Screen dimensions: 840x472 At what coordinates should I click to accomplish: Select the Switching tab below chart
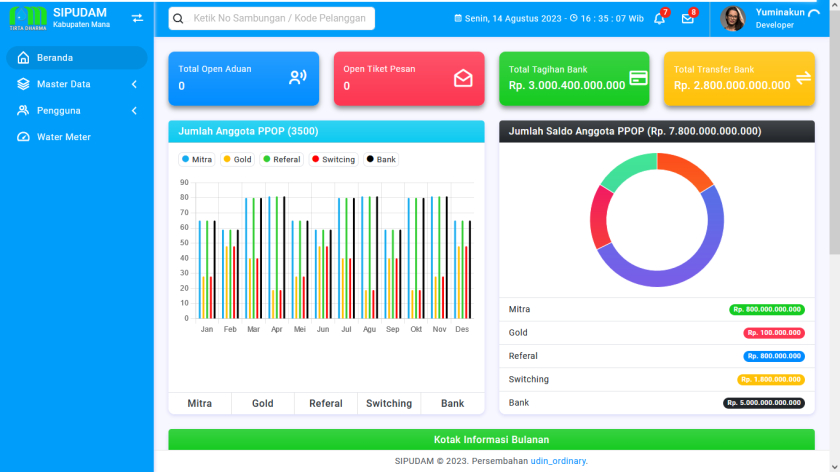click(389, 403)
